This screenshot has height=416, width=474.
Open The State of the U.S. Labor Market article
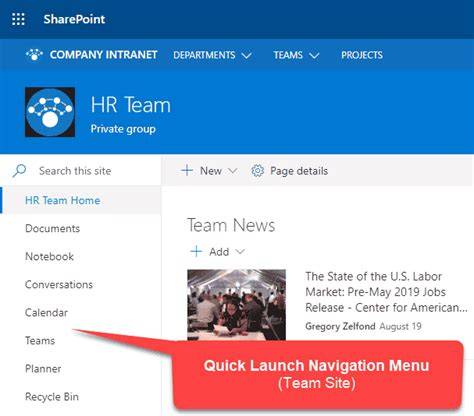point(386,292)
